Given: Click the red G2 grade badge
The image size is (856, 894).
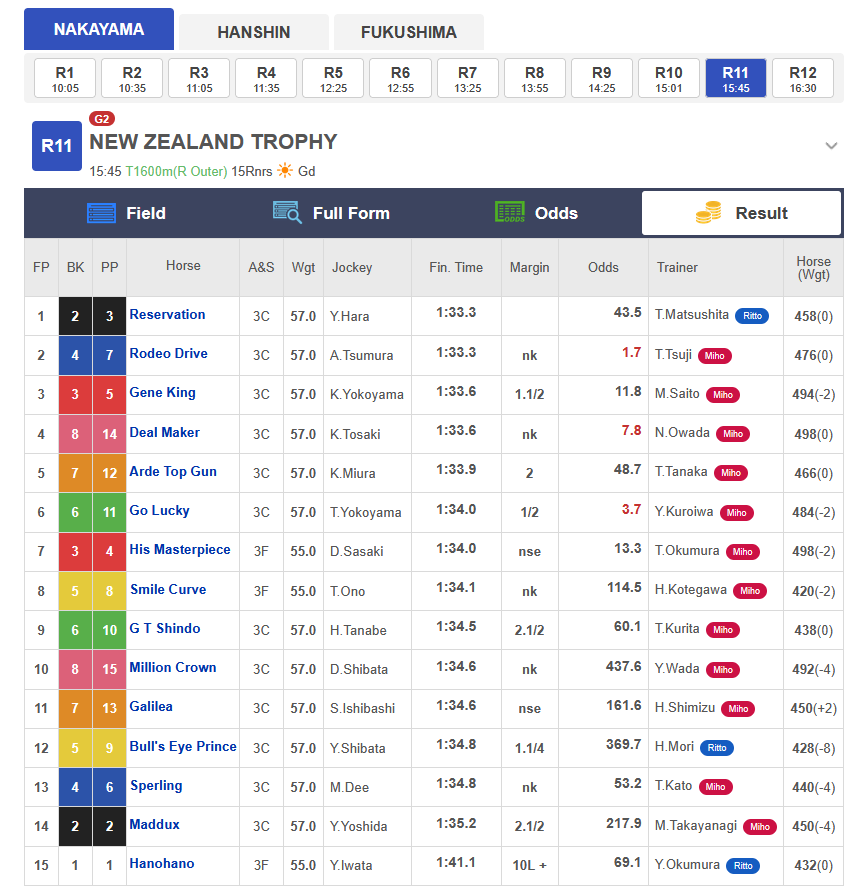Looking at the screenshot, I should pyautogui.click(x=102, y=119).
